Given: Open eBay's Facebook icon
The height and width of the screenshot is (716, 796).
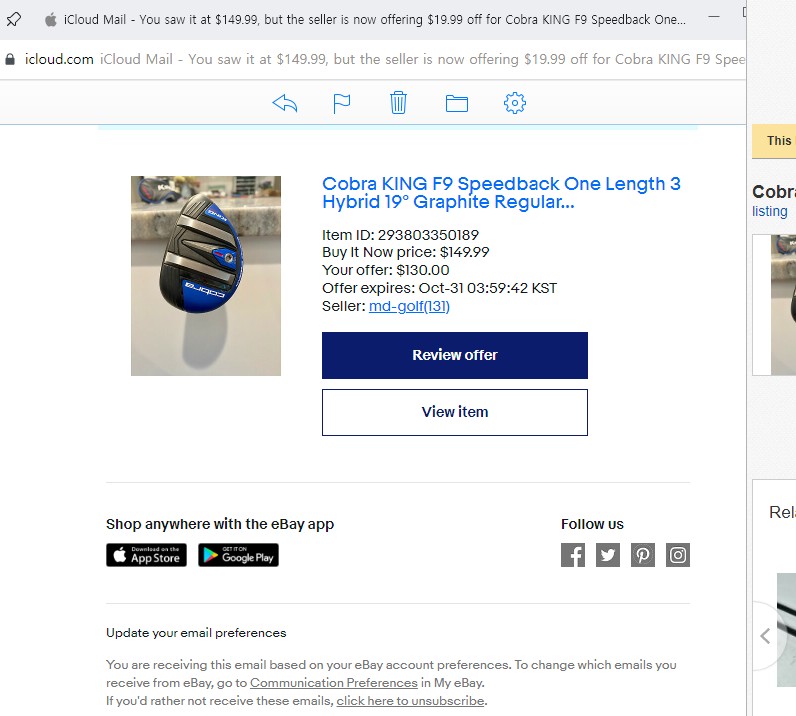Looking at the screenshot, I should [573, 555].
